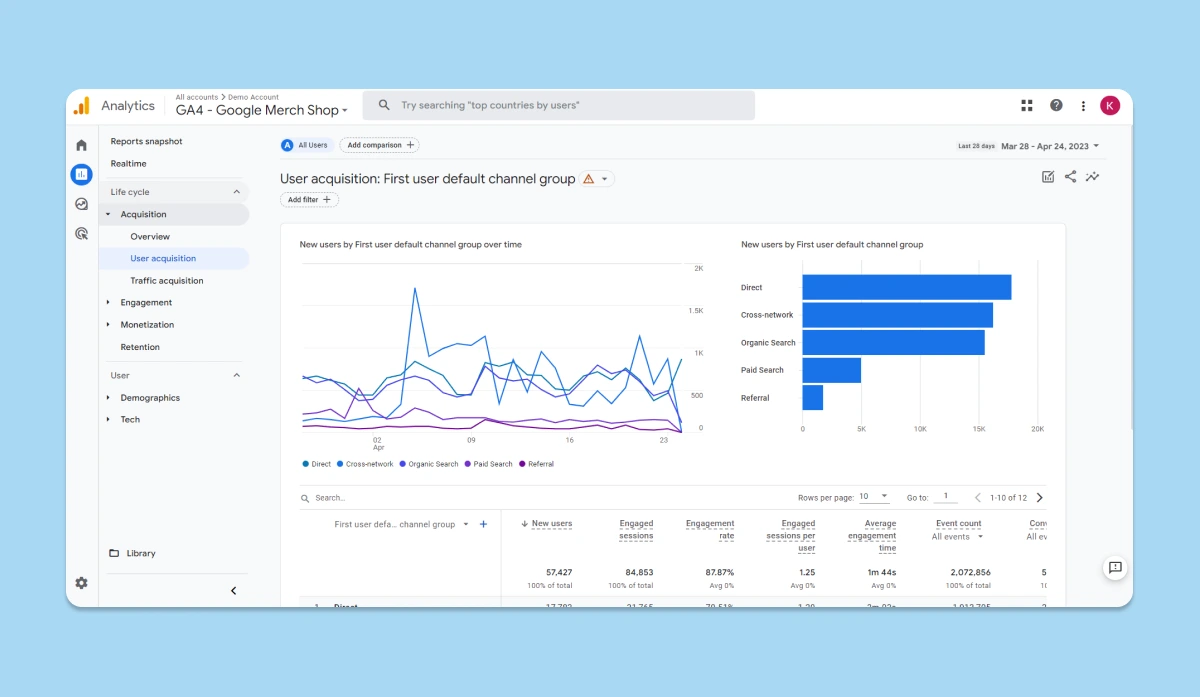Image resolution: width=1200 pixels, height=697 pixels.
Task: Open Rows per page dropdown
Action: tap(873, 497)
